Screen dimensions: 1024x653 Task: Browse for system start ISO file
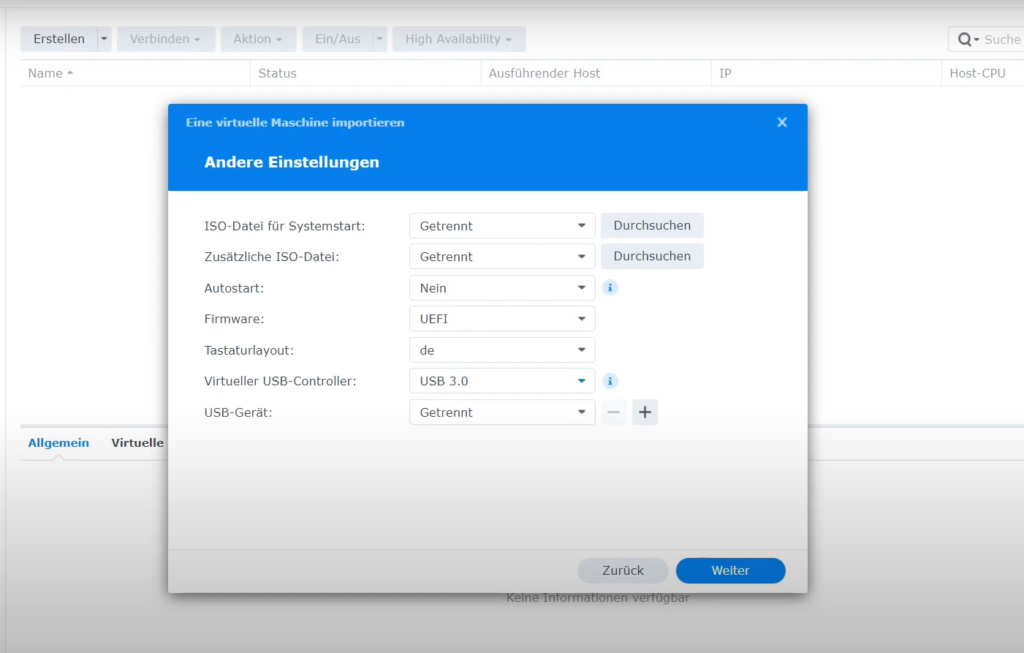coord(652,226)
